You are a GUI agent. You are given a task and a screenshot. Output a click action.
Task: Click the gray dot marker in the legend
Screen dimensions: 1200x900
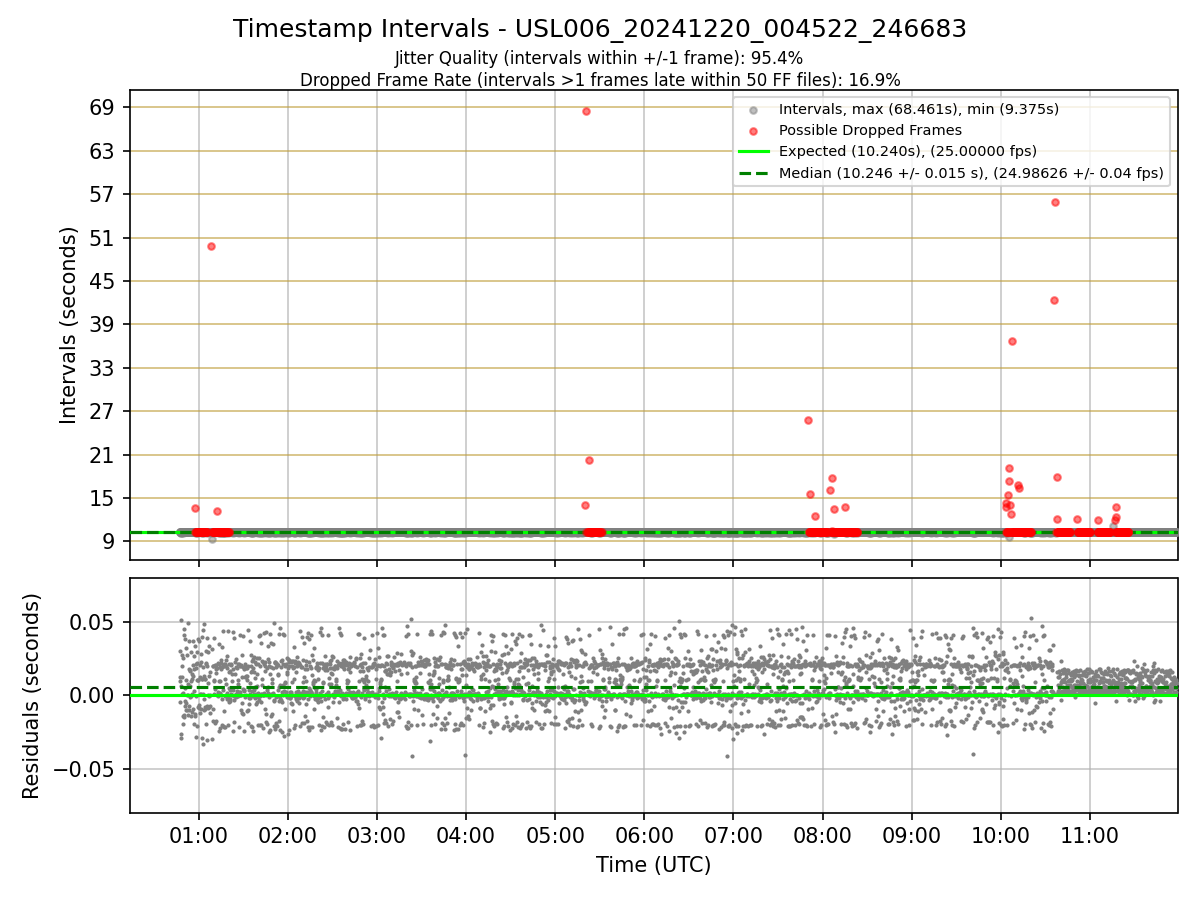(x=756, y=110)
